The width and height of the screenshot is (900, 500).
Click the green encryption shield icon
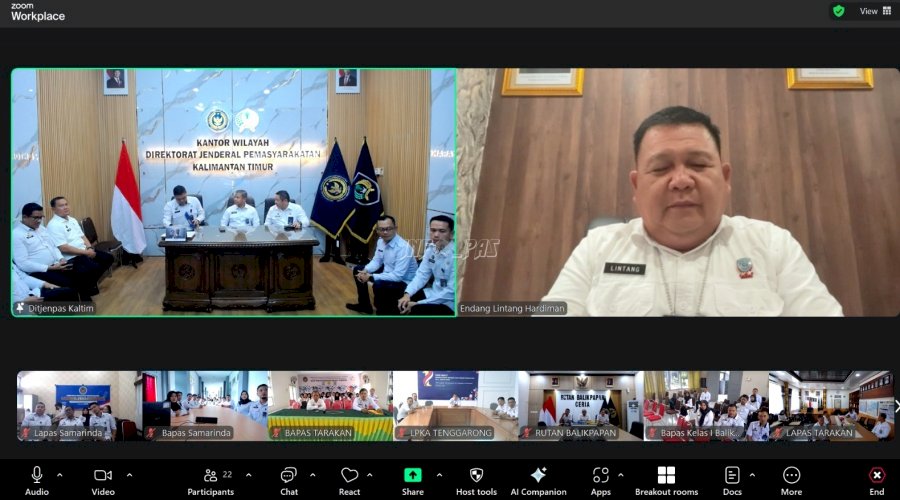click(x=839, y=11)
